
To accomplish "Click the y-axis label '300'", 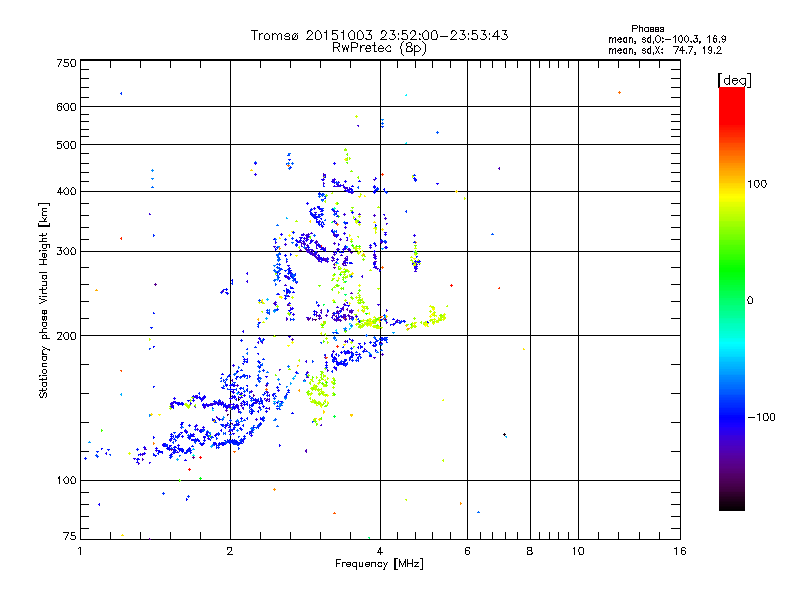I will (66, 251).
